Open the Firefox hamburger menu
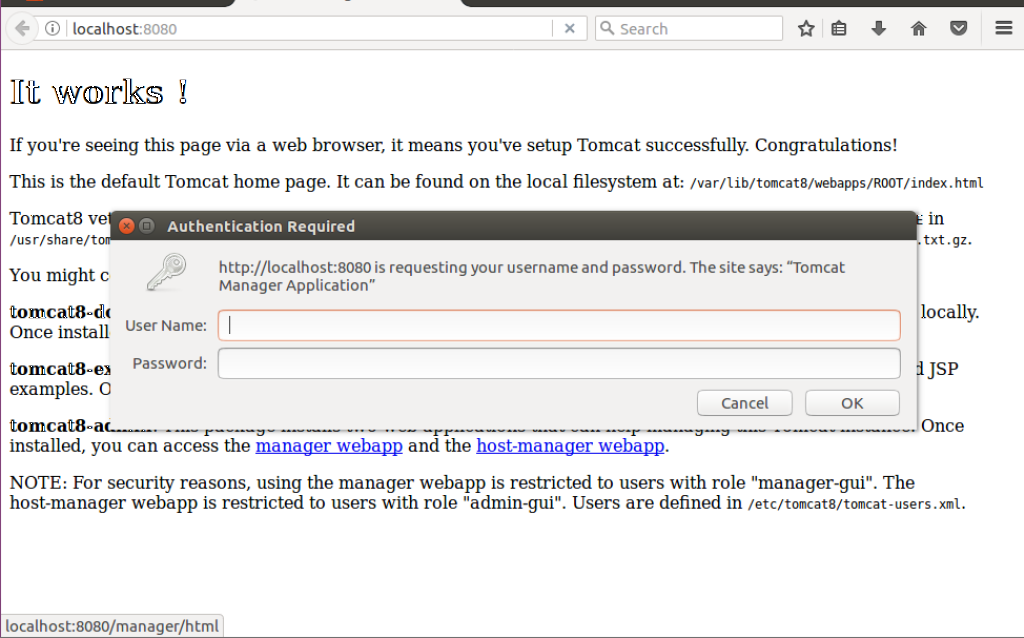The width and height of the screenshot is (1024, 638). 1003,29
